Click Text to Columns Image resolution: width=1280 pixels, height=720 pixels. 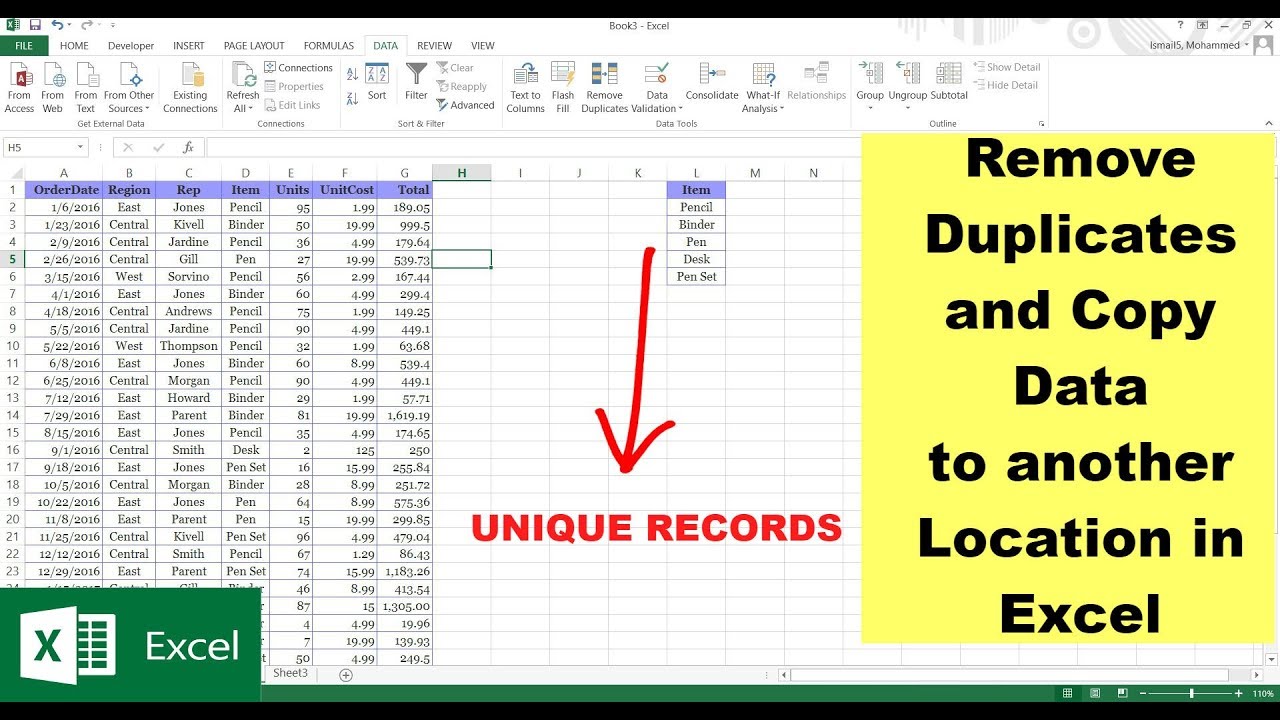click(525, 88)
